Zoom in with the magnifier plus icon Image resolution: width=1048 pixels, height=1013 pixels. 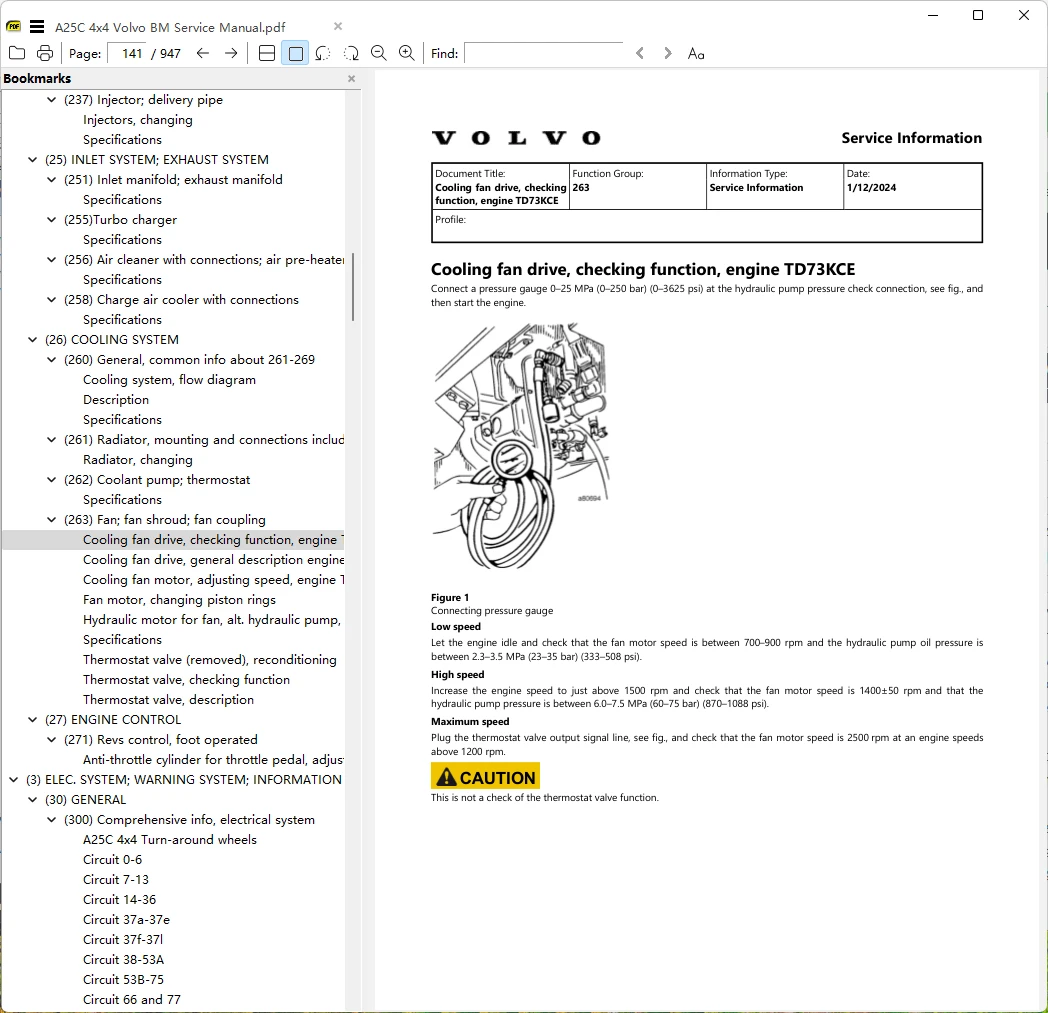(x=406, y=53)
